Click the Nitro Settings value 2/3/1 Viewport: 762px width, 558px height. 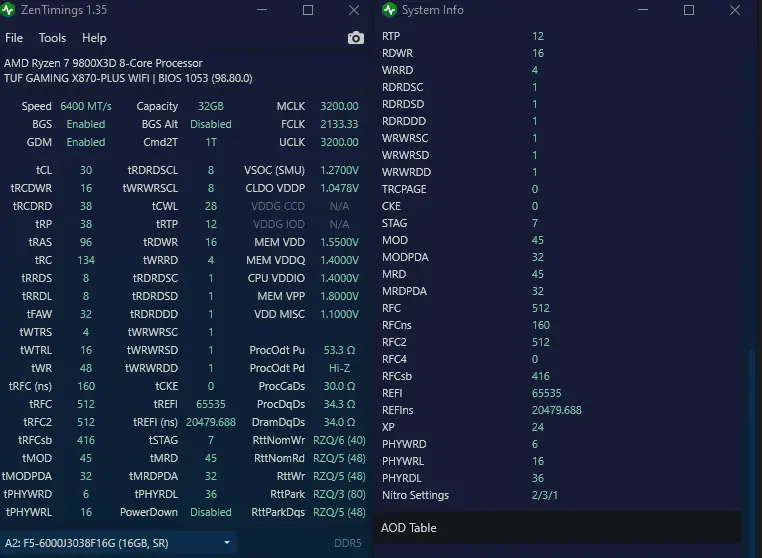pyautogui.click(x=545, y=495)
